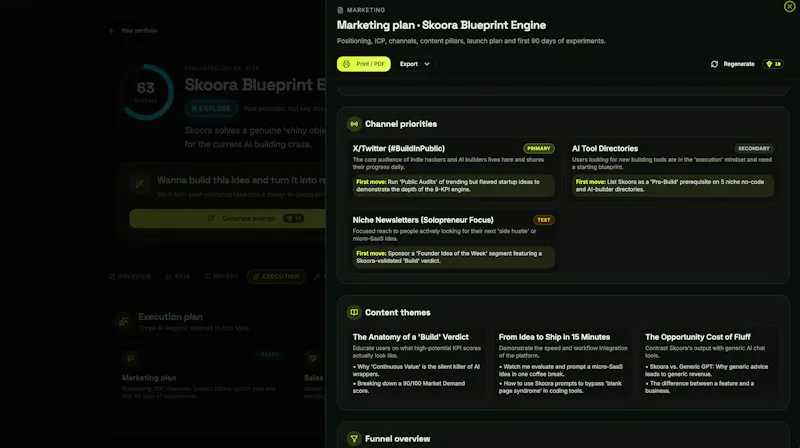This screenshot has height=448, width=800.
Task: Click the Channel priorities section title
Action: coord(401,124)
